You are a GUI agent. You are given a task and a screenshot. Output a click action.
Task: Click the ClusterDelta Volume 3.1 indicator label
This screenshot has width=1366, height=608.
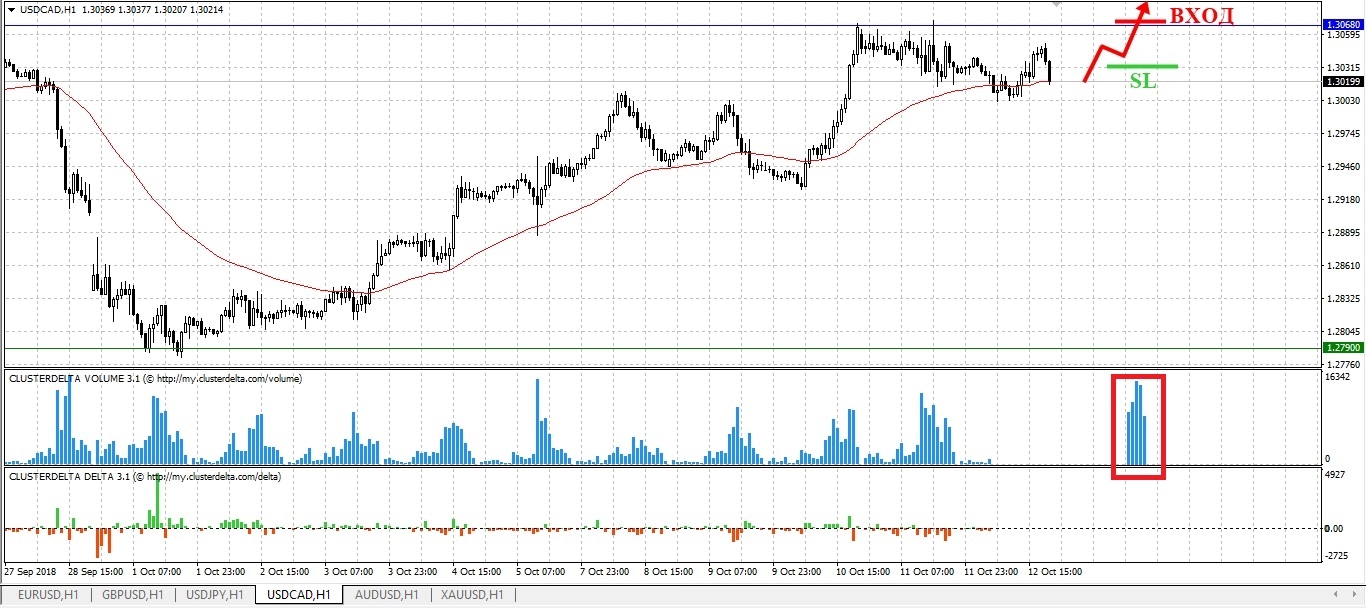[x=155, y=379]
